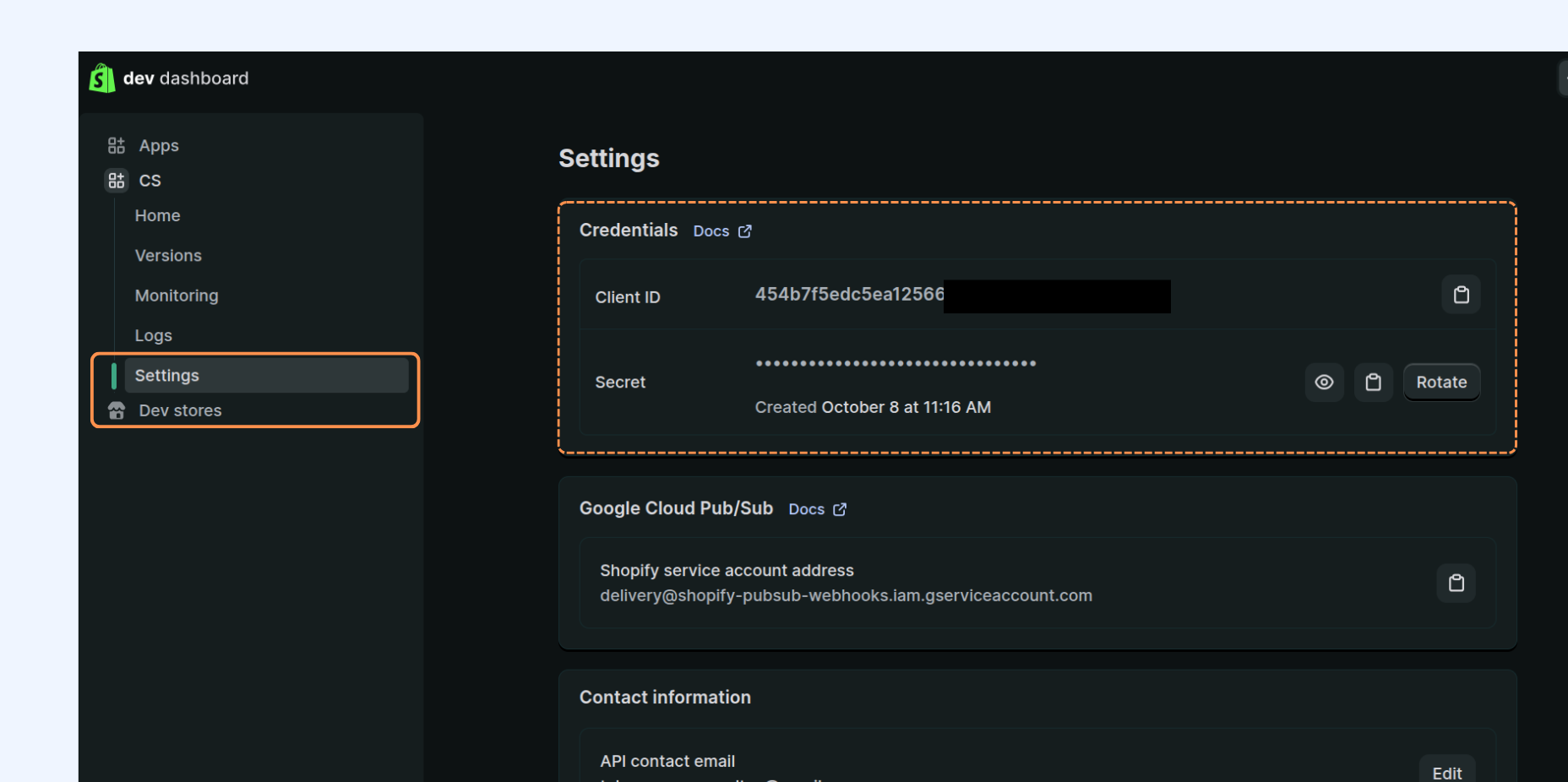Open the Google Cloud Pub/Sub Docs link

click(x=806, y=509)
